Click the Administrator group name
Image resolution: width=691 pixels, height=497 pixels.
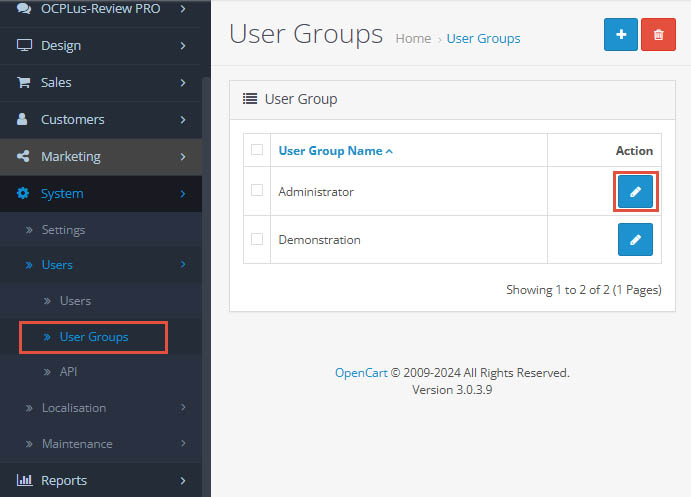[316, 192]
